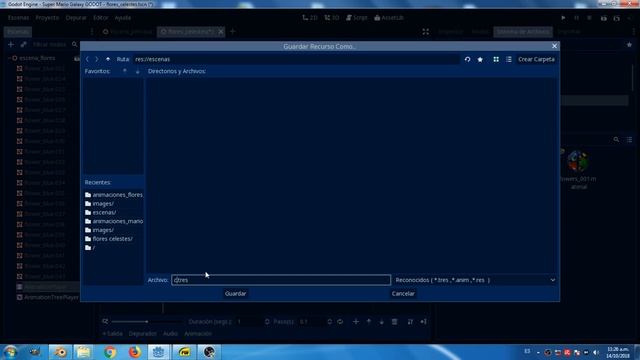Pause the running scene

pyautogui.click(x=576, y=18)
